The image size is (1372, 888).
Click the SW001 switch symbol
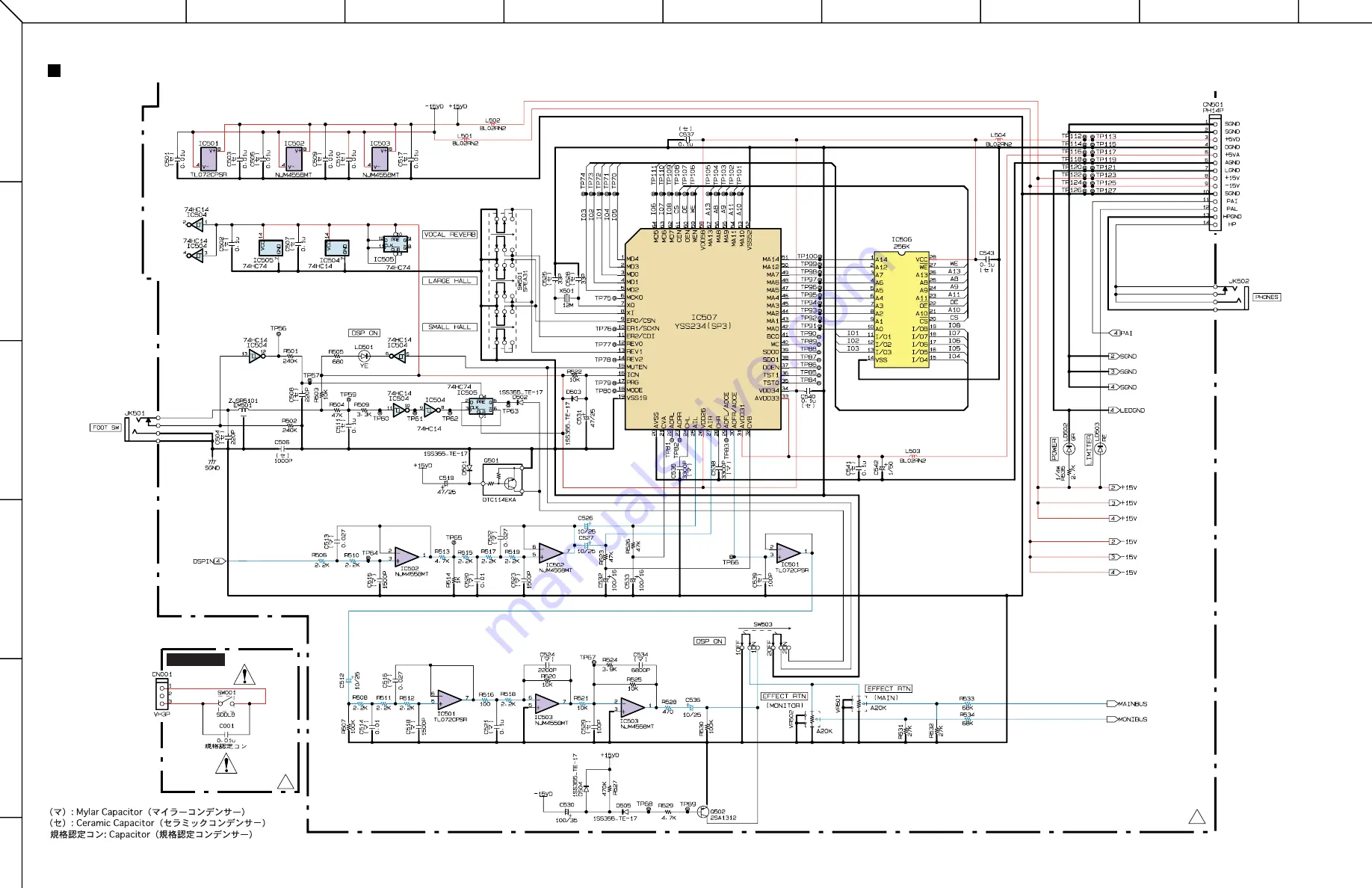(226, 703)
